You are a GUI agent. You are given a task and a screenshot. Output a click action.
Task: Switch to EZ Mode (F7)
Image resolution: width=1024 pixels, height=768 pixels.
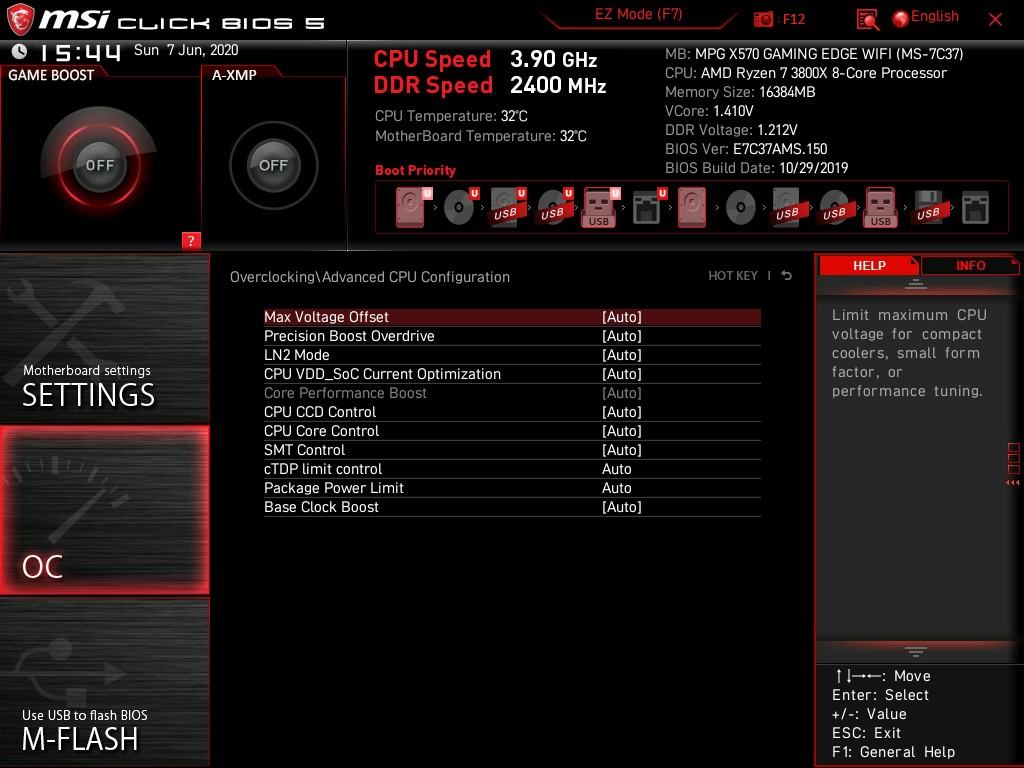[x=638, y=14]
